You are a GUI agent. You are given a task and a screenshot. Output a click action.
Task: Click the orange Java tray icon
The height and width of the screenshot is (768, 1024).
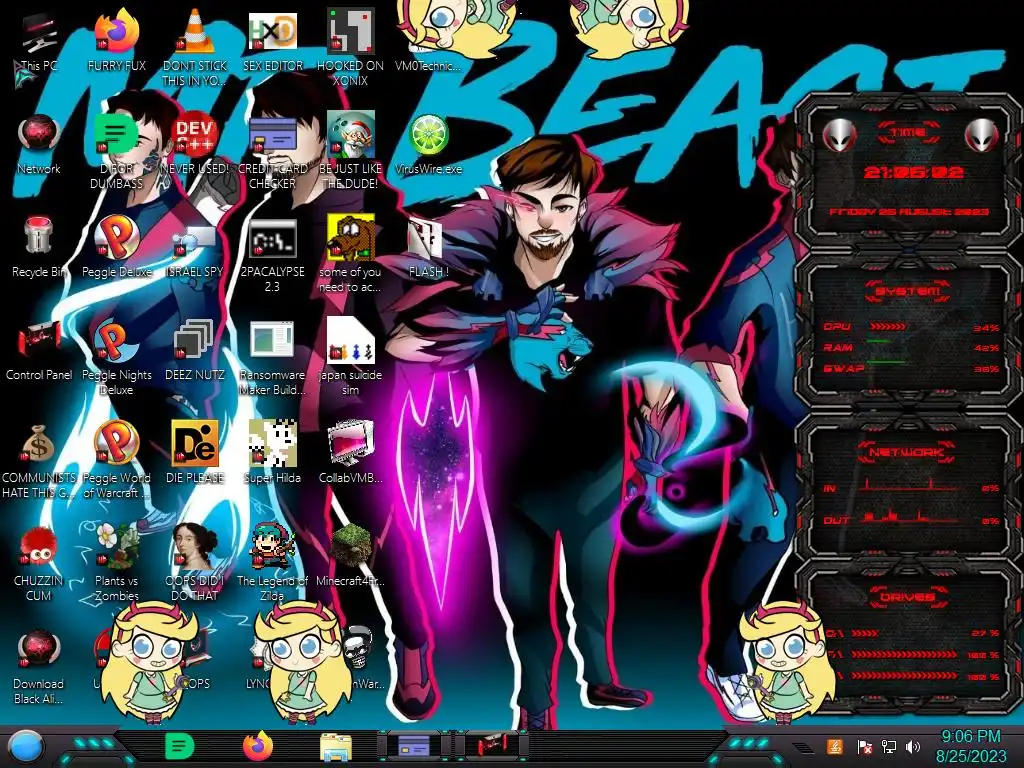[x=835, y=746]
